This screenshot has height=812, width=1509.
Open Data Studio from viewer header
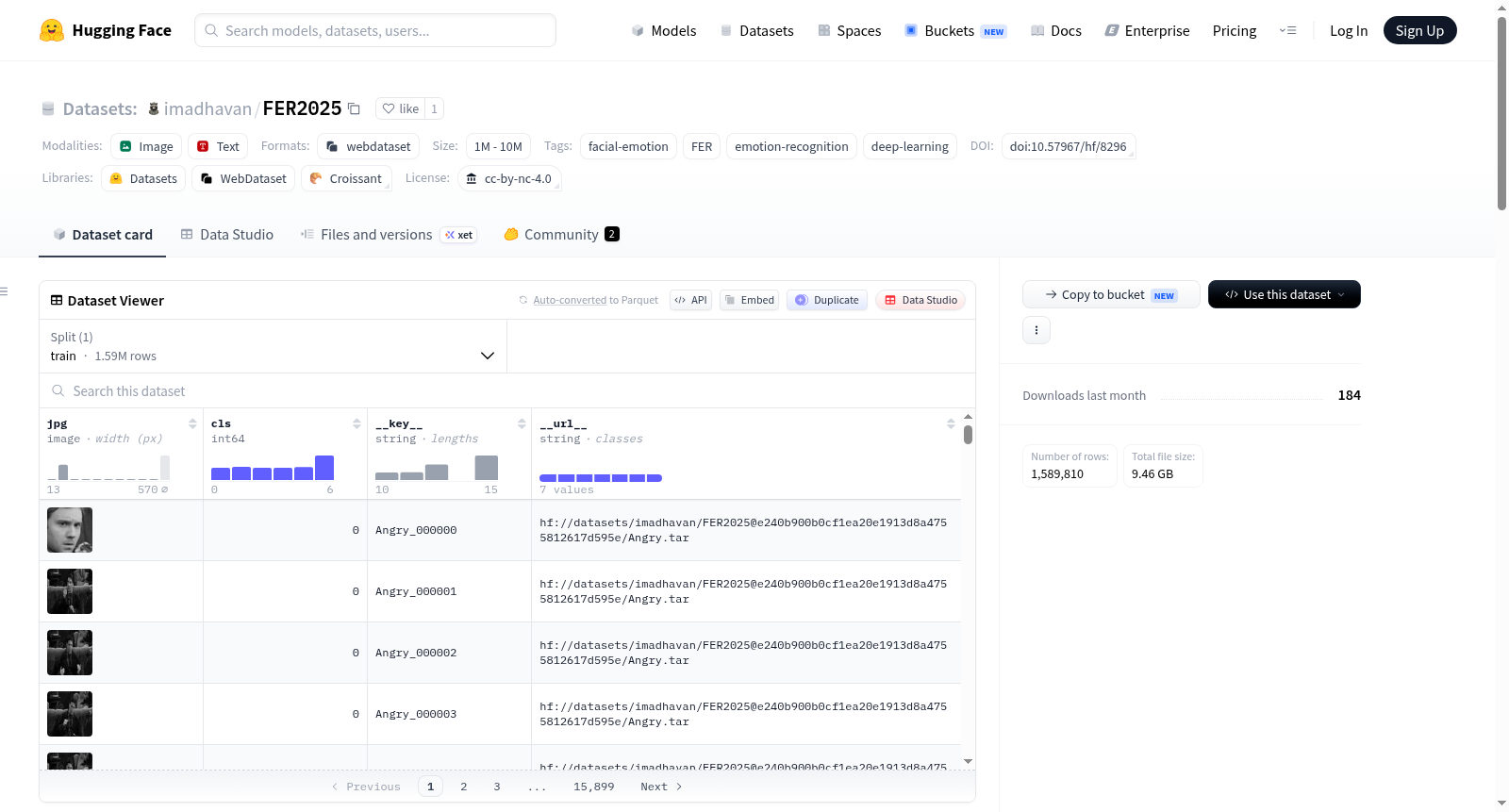(x=920, y=300)
